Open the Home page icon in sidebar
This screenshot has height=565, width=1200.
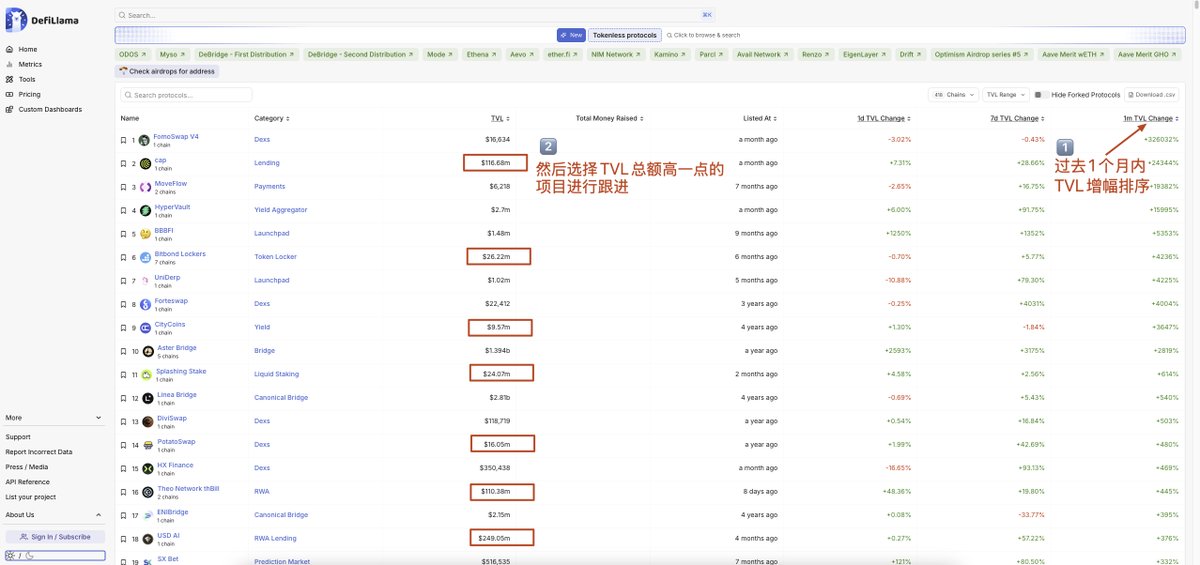[x=10, y=49]
